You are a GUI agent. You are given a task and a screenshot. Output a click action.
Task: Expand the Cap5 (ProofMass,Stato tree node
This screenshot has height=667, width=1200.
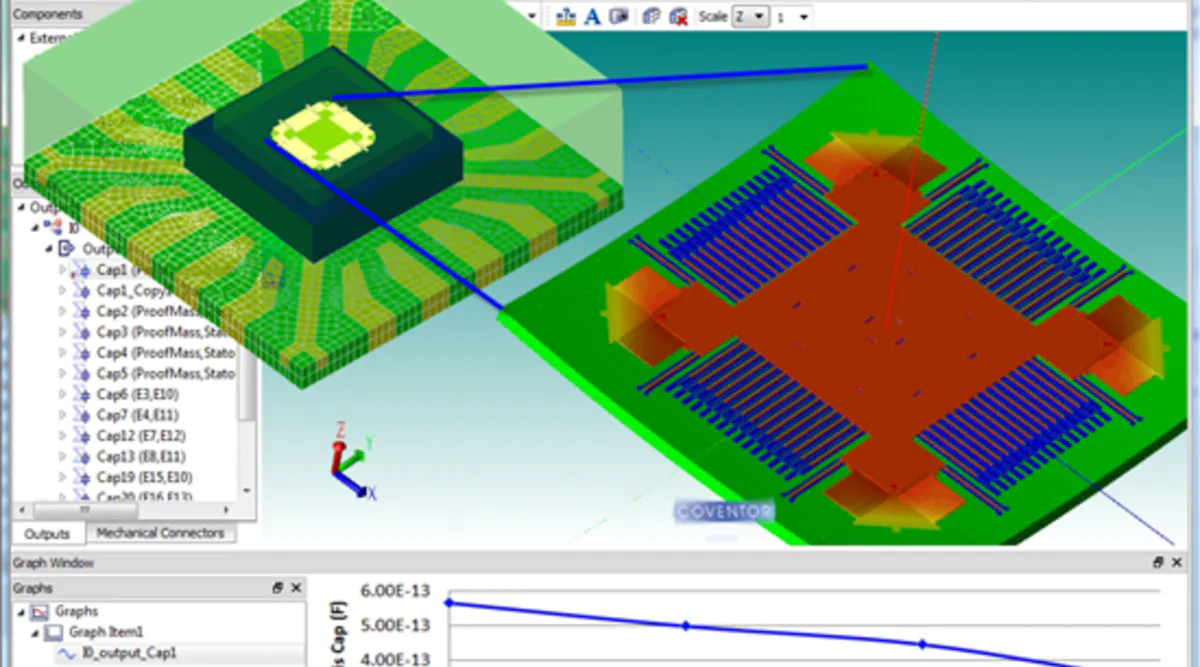(64, 374)
